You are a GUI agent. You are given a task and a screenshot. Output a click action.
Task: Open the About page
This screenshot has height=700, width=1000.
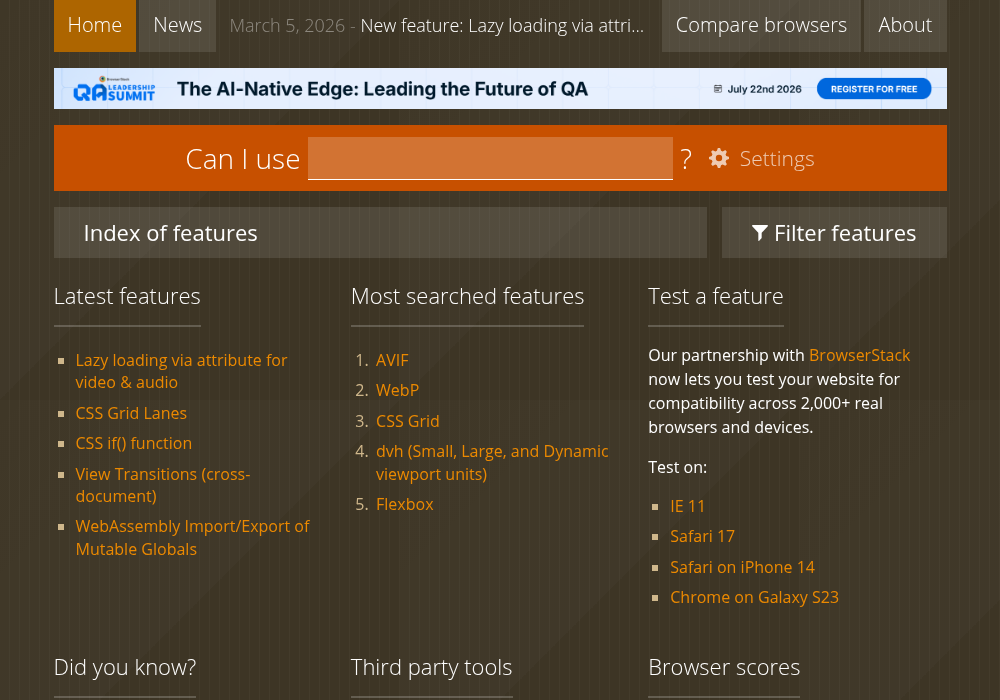pos(905,26)
